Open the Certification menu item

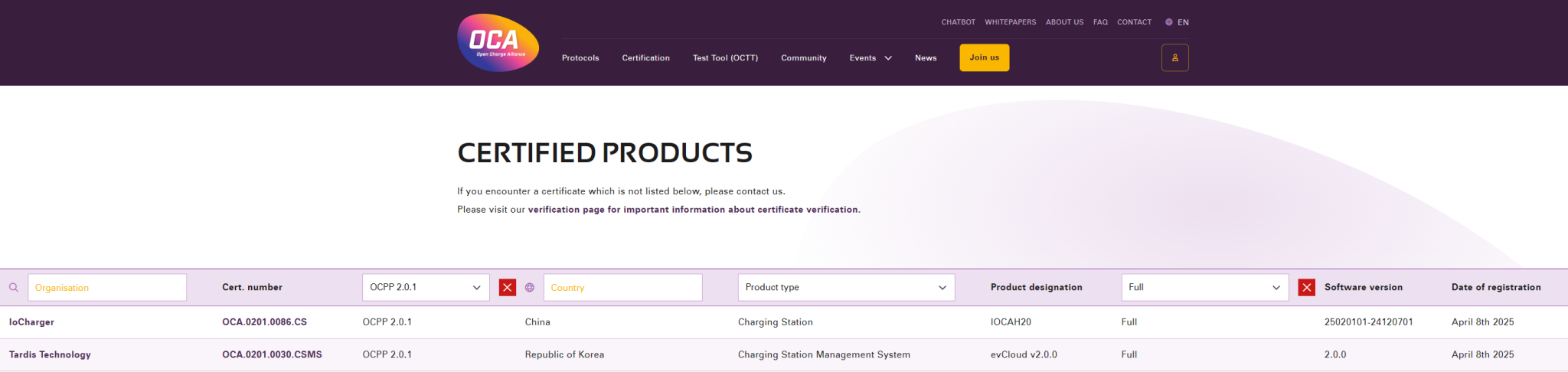645,58
